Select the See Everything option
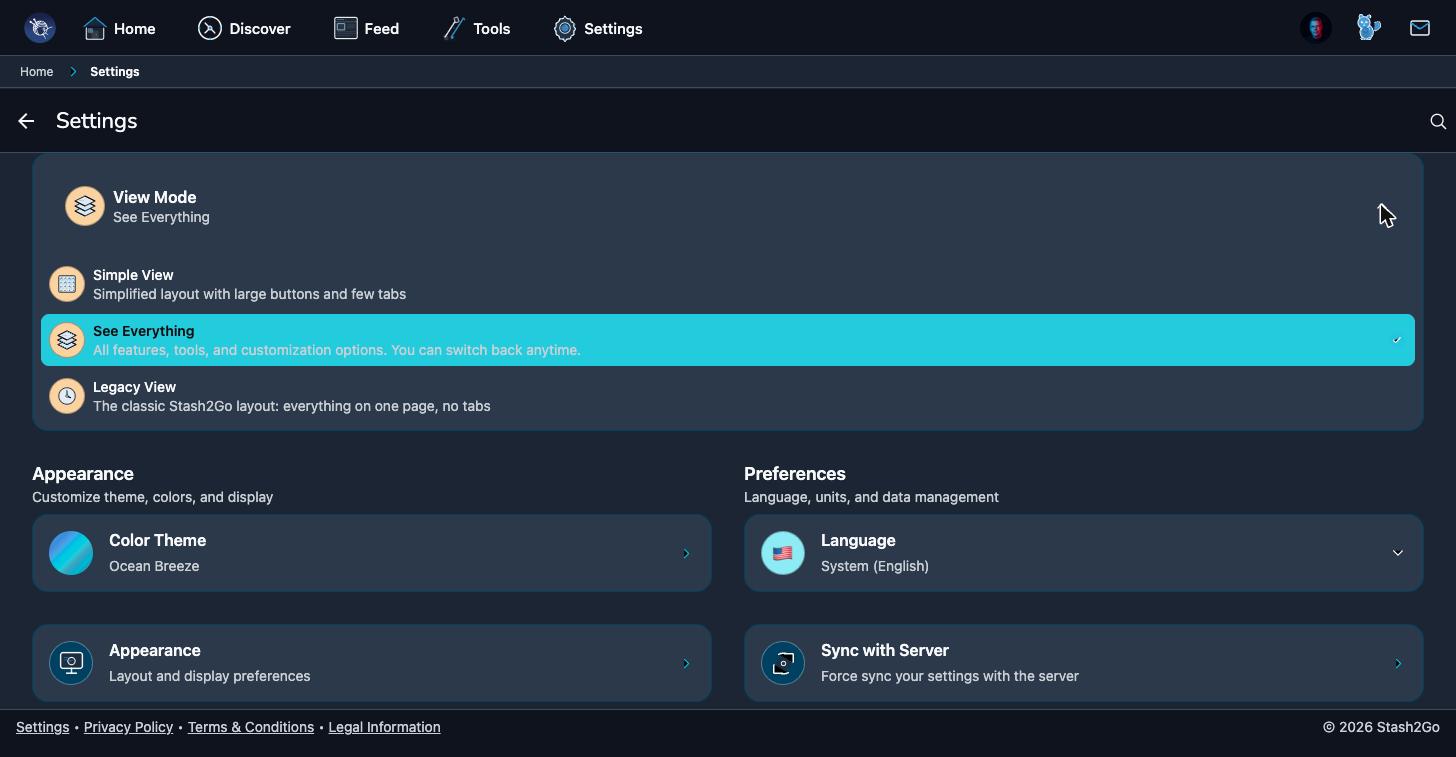Image resolution: width=1456 pixels, height=757 pixels. point(728,340)
